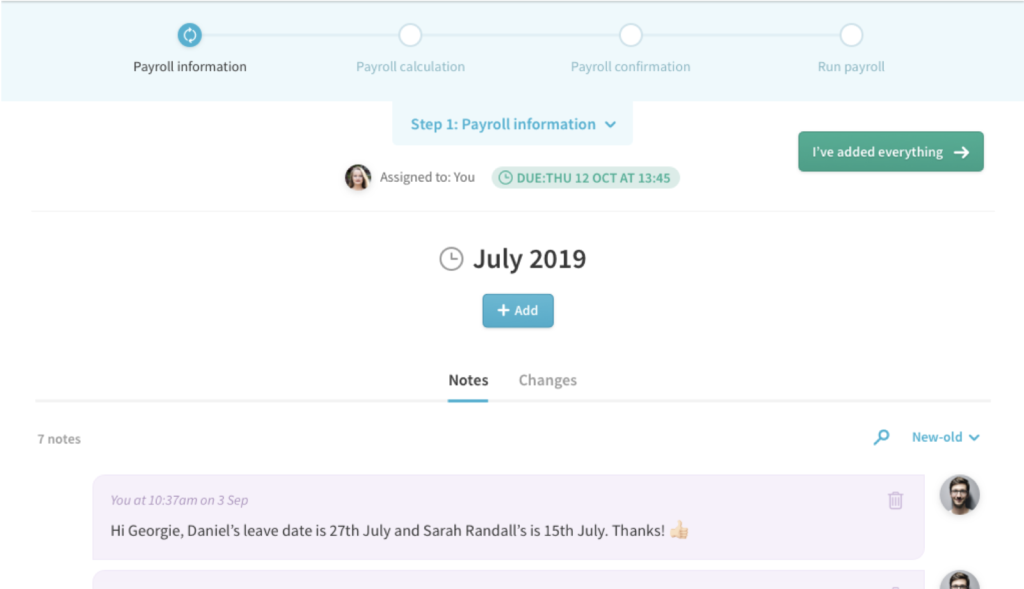Screen dimensions: 1024x589
Task: Open the search magnifier next to New-old sort
Action: coord(881,437)
